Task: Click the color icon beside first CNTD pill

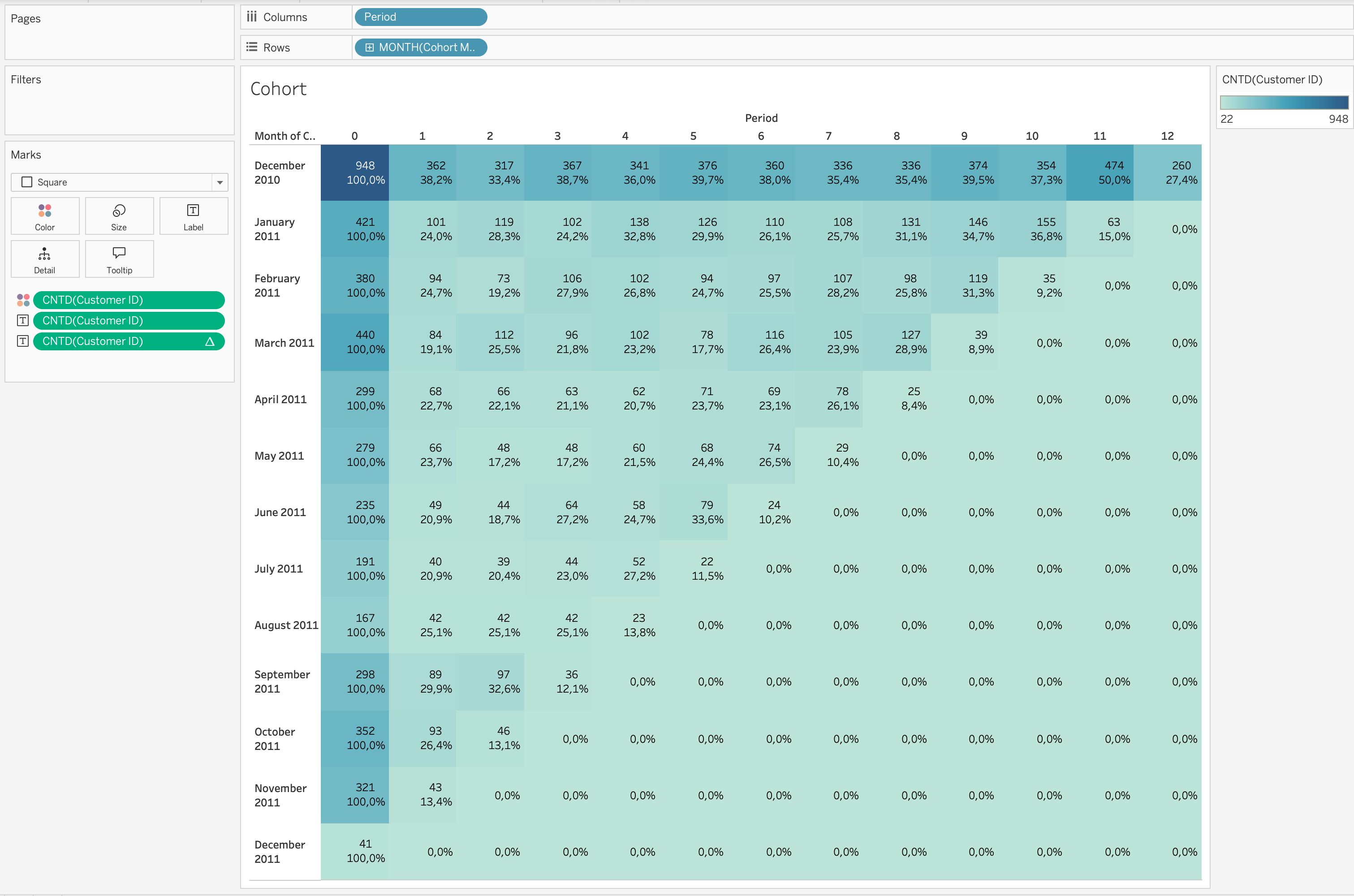Action: (x=23, y=300)
